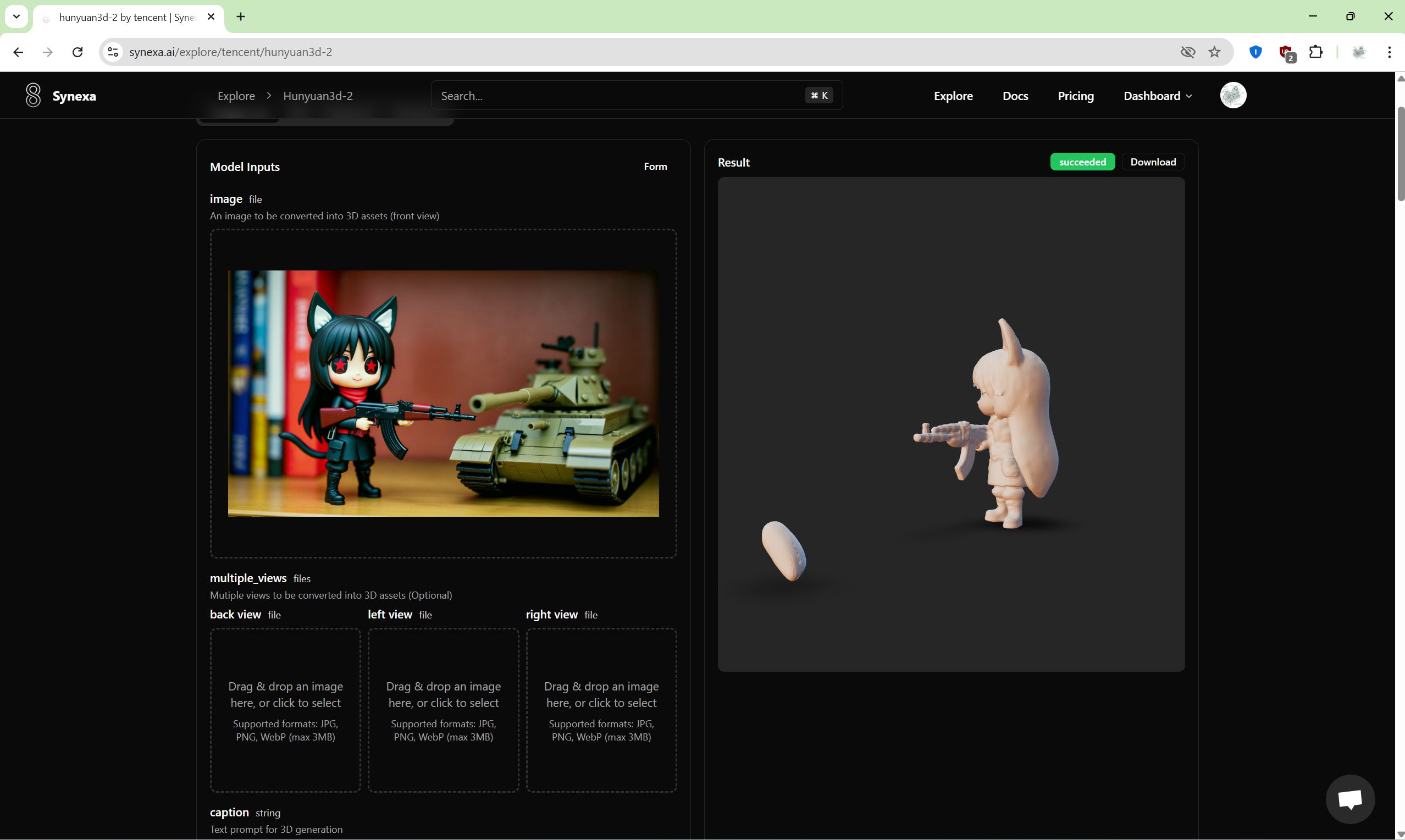Open the chat support bubble

click(1349, 799)
